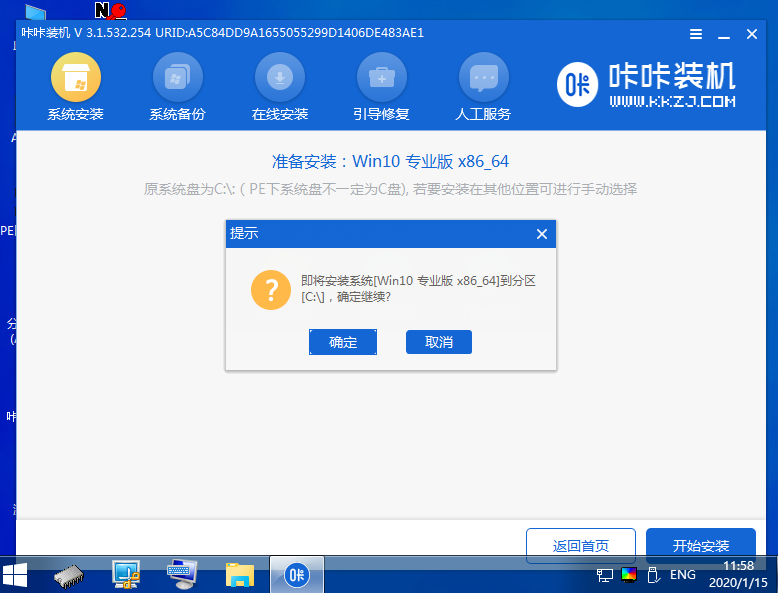Open the memory chip icon in taskbar
The image size is (778, 593).
69,576
